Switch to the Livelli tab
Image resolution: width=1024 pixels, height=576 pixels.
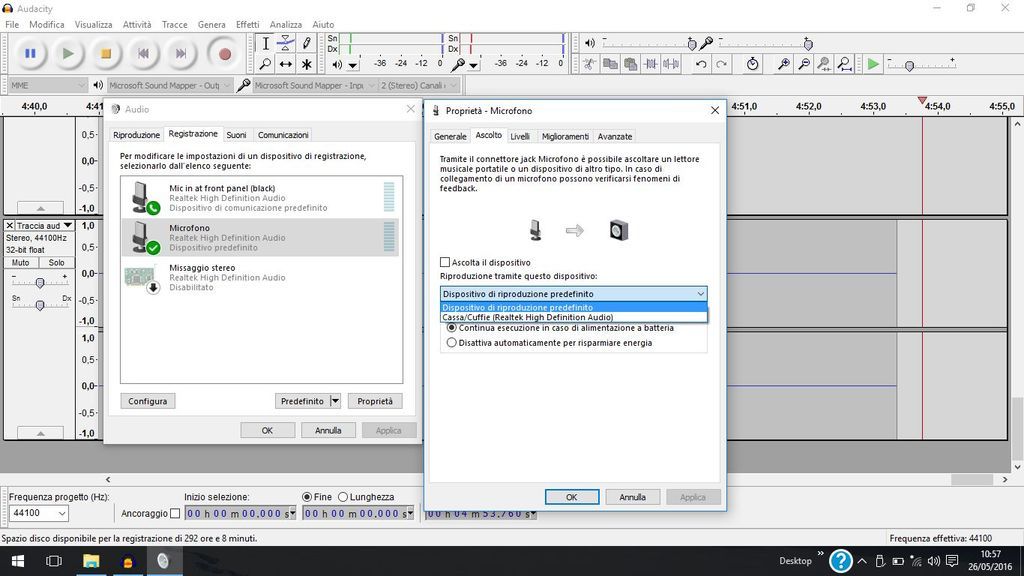[x=519, y=136]
